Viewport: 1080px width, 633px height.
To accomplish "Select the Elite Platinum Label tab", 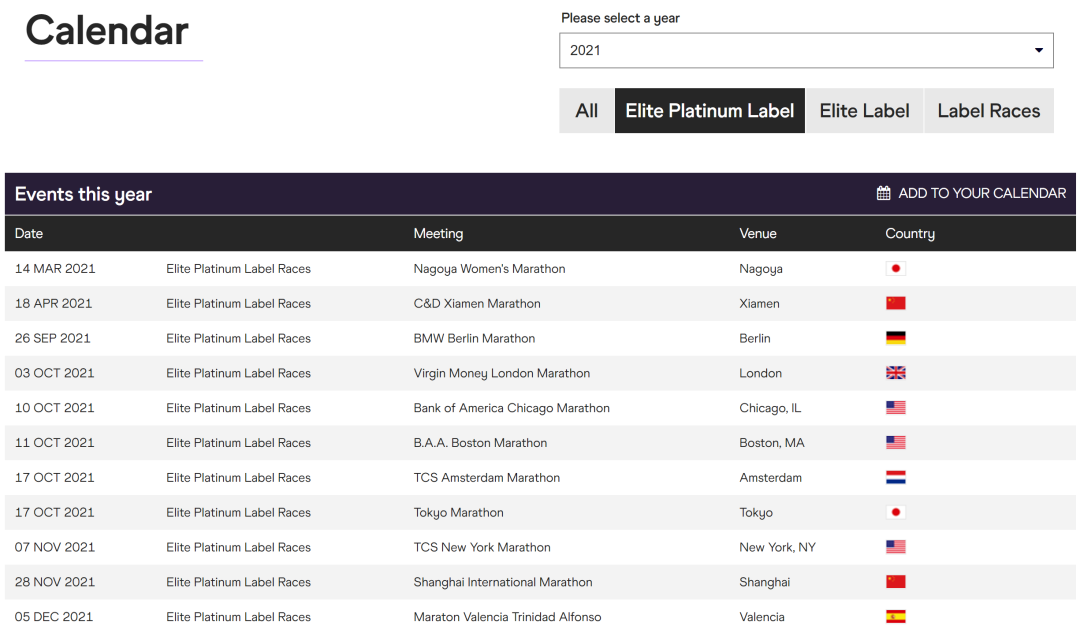I will pyautogui.click(x=710, y=111).
